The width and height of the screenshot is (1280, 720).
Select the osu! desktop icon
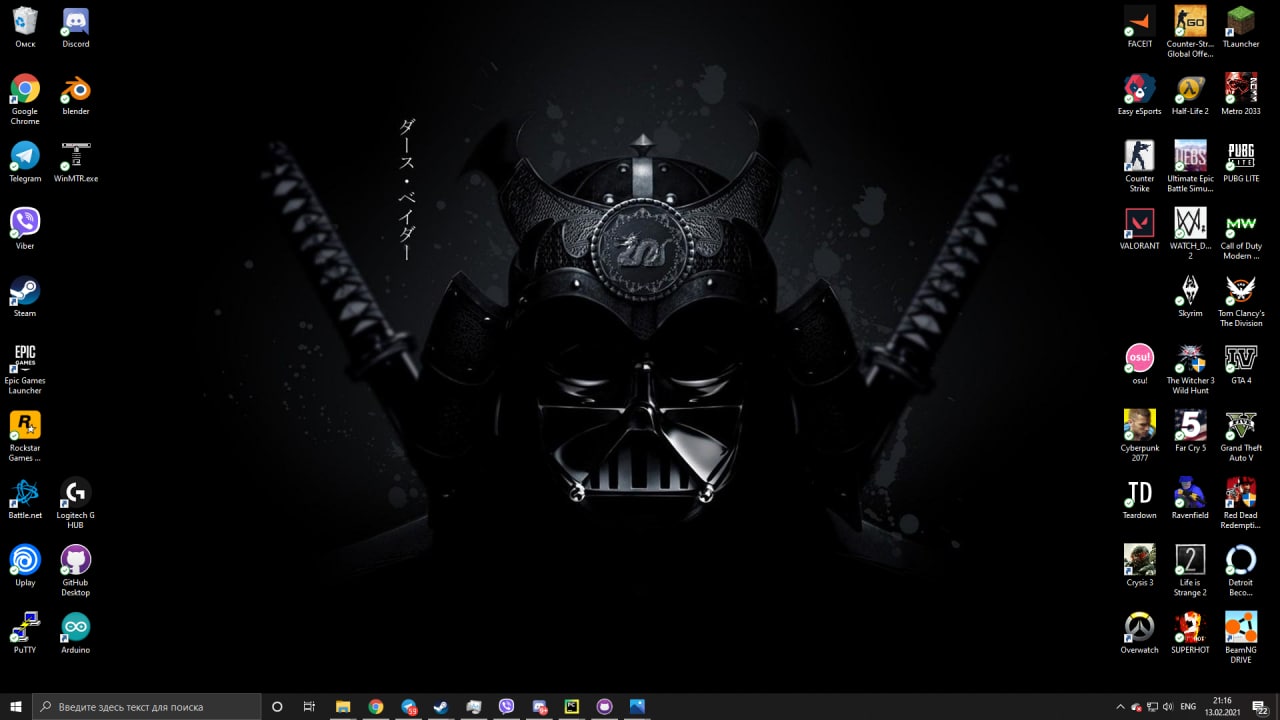[x=1140, y=363]
